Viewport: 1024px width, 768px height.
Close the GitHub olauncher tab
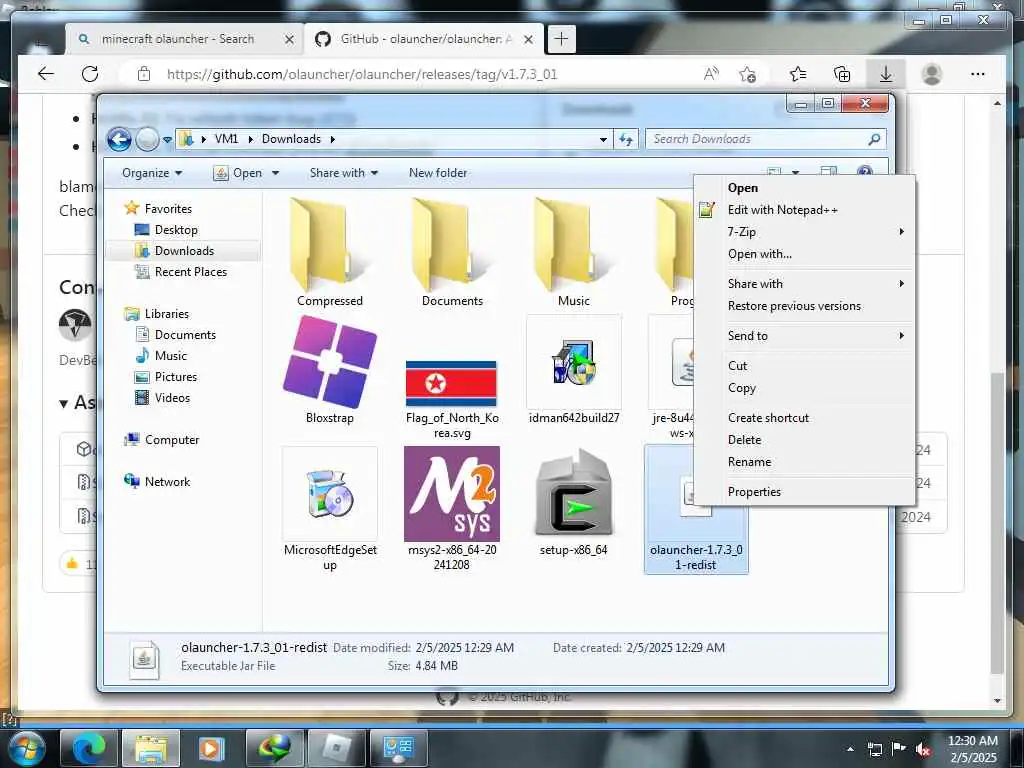pos(528,40)
